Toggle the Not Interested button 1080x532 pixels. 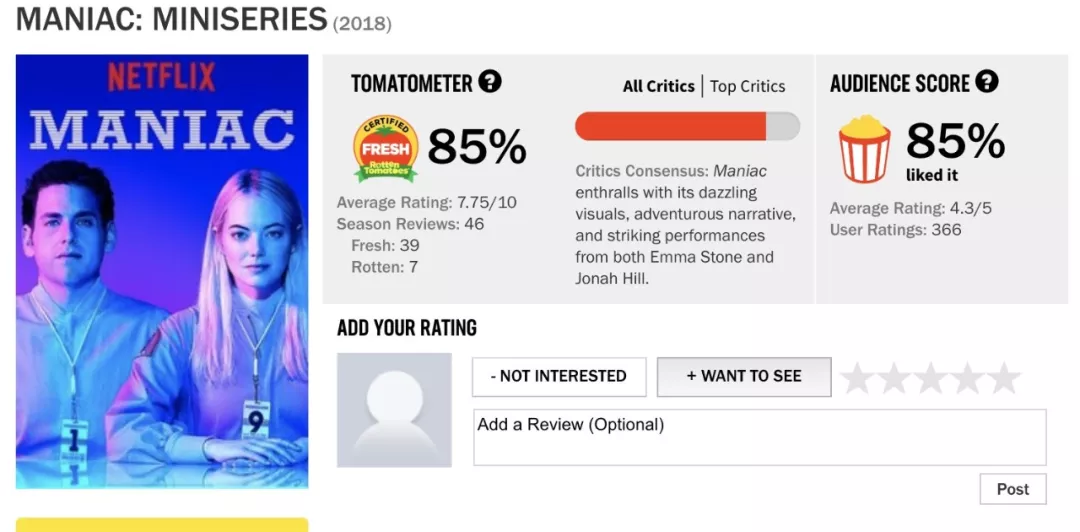tap(559, 377)
